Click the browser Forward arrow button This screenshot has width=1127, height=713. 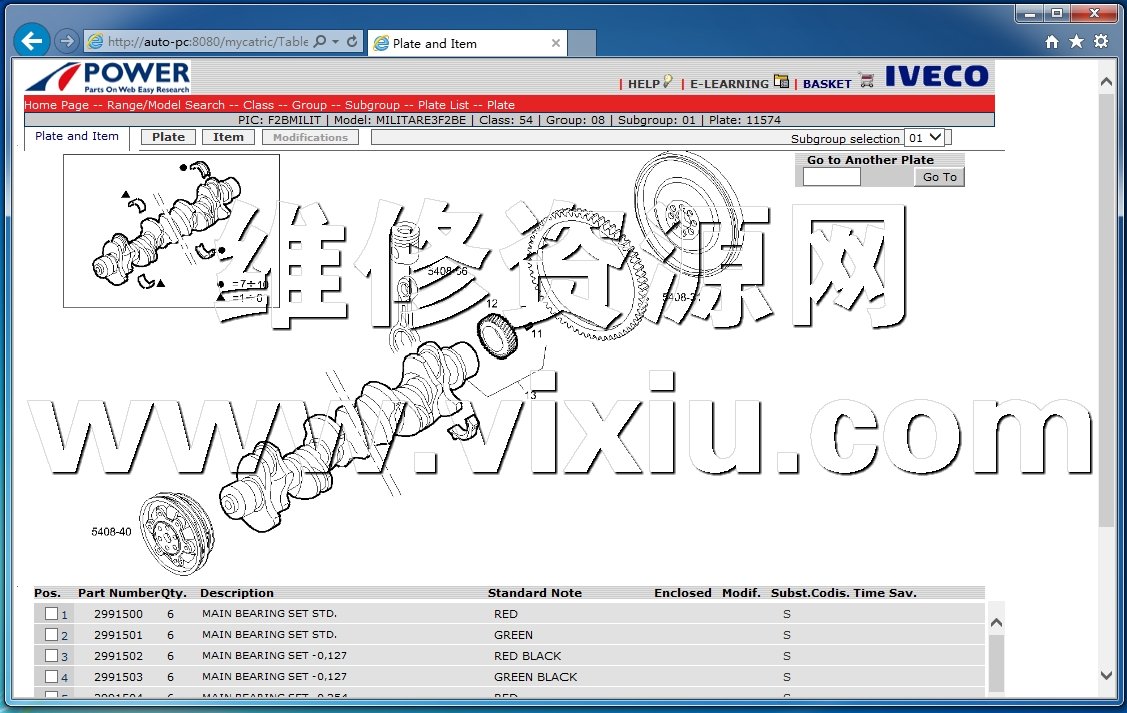click(x=66, y=41)
